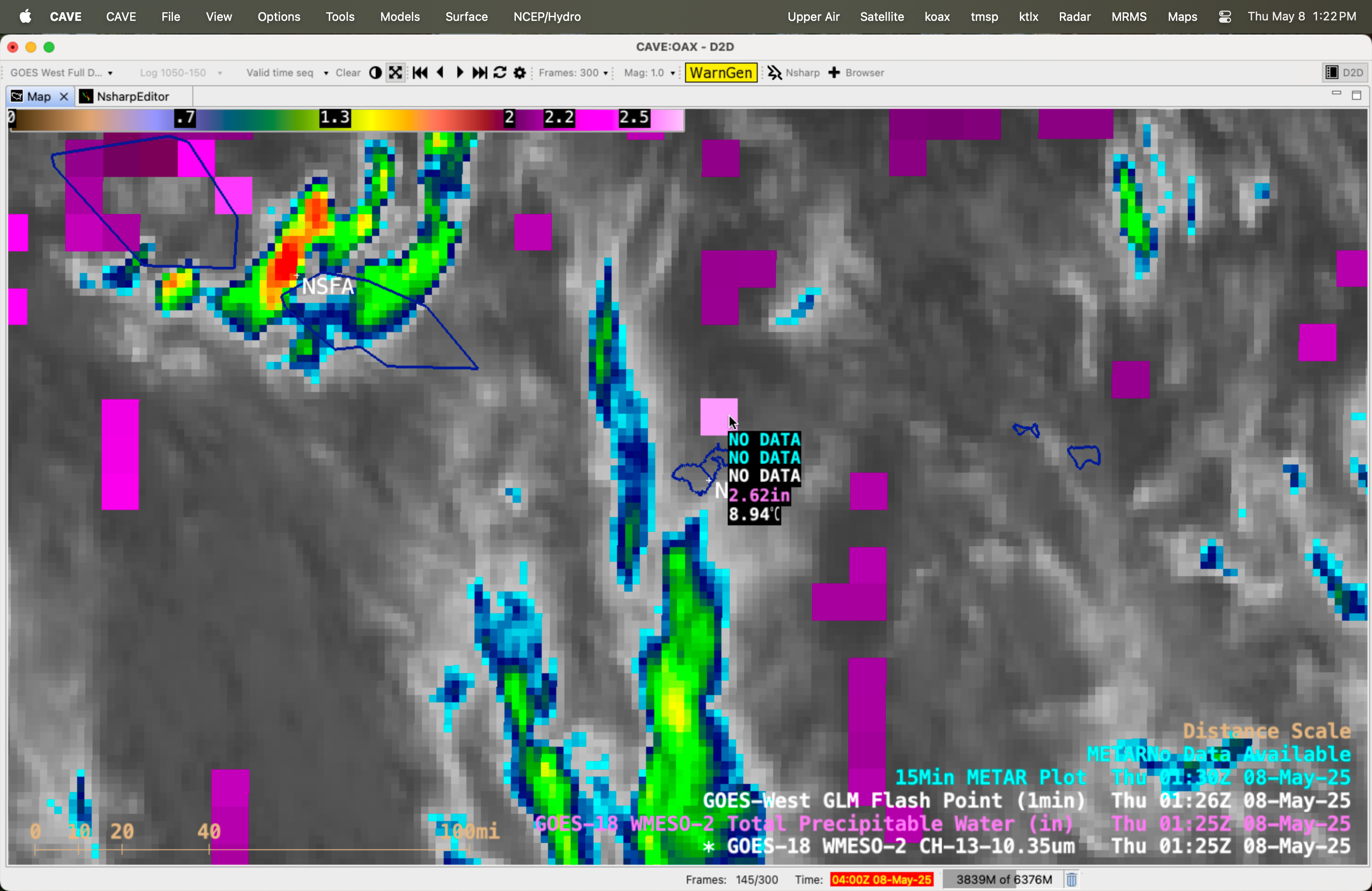Screen dimensions: 1372x891
Task: Open the Models menu
Action: pyautogui.click(x=400, y=17)
